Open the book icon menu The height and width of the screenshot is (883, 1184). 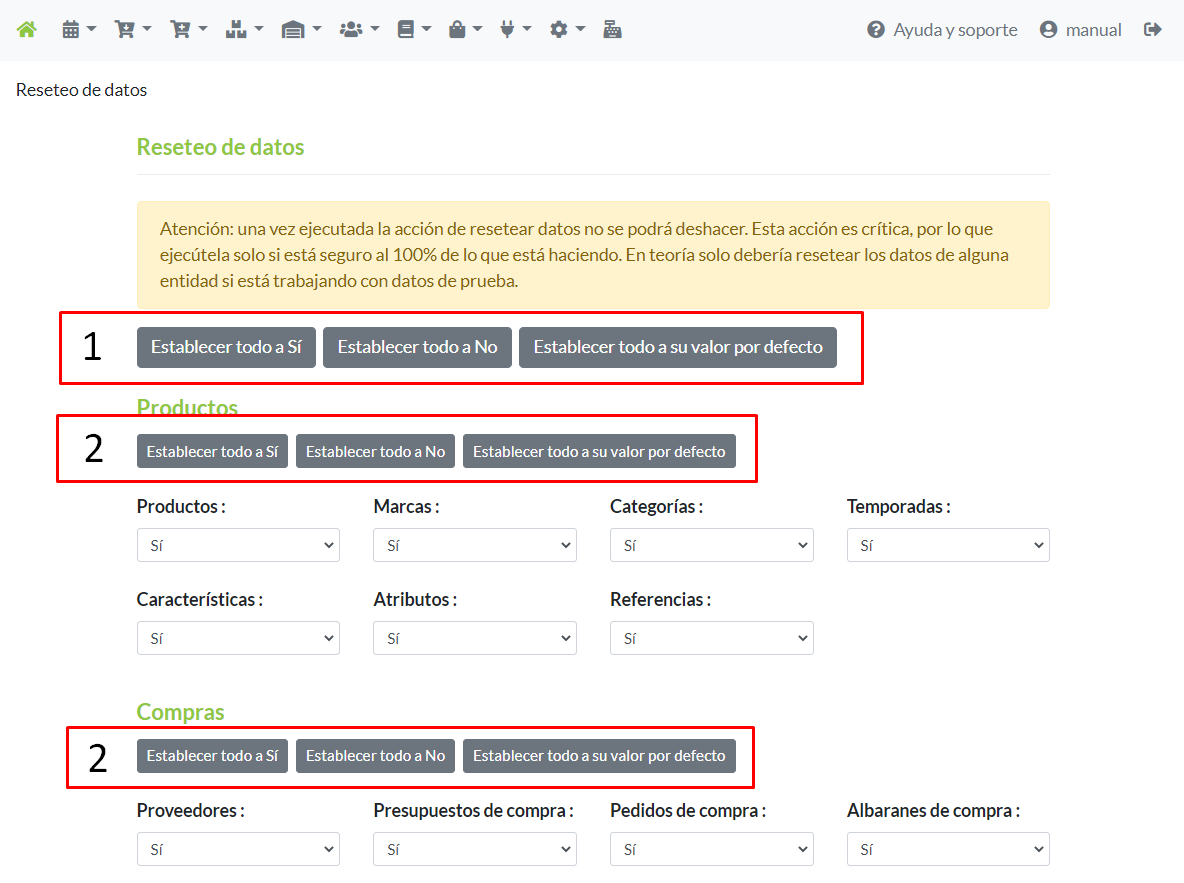pyautogui.click(x=413, y=30)
